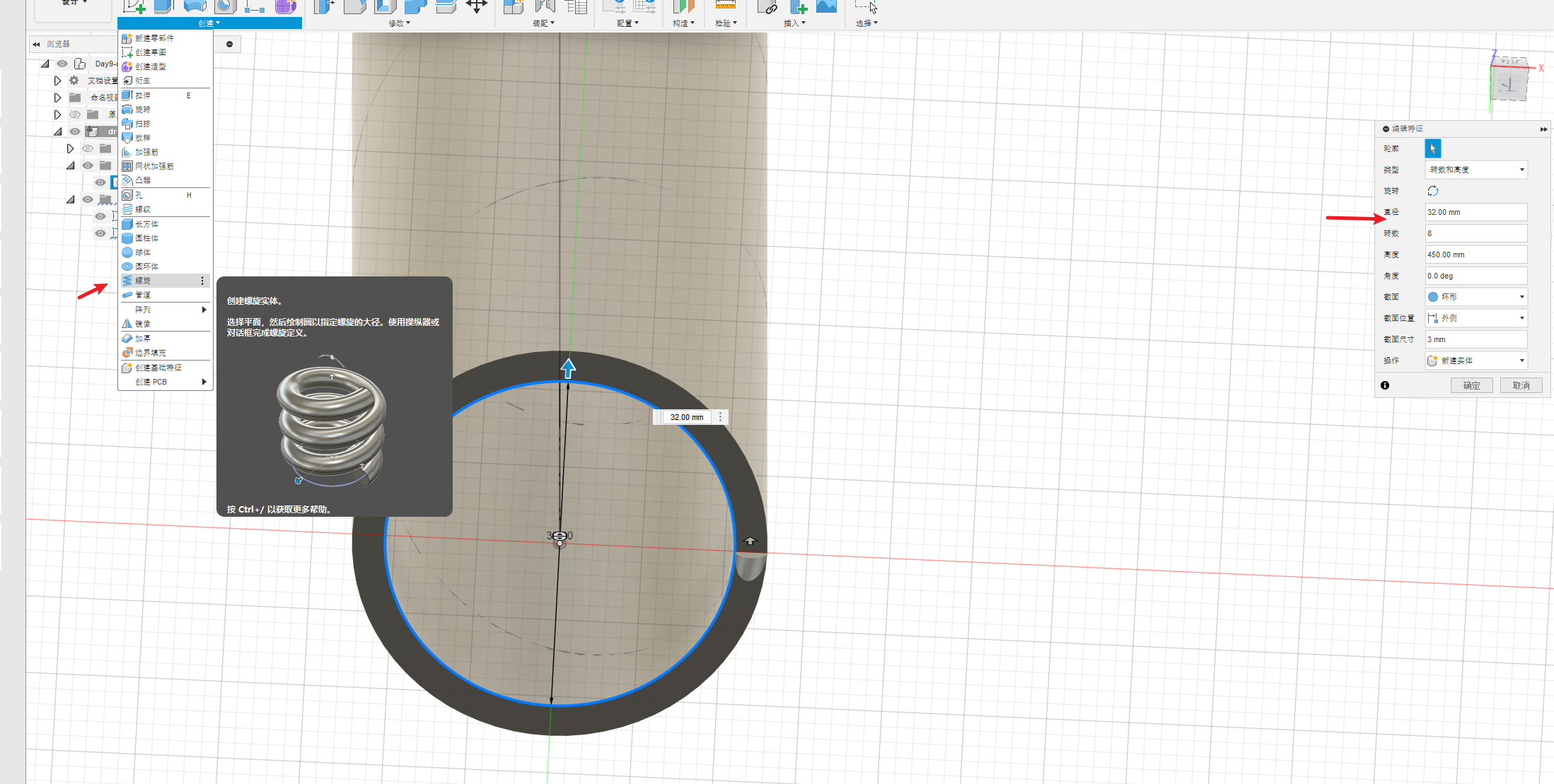
Task: Choose the 管道 pipe tool
Action: pos(143,295)
